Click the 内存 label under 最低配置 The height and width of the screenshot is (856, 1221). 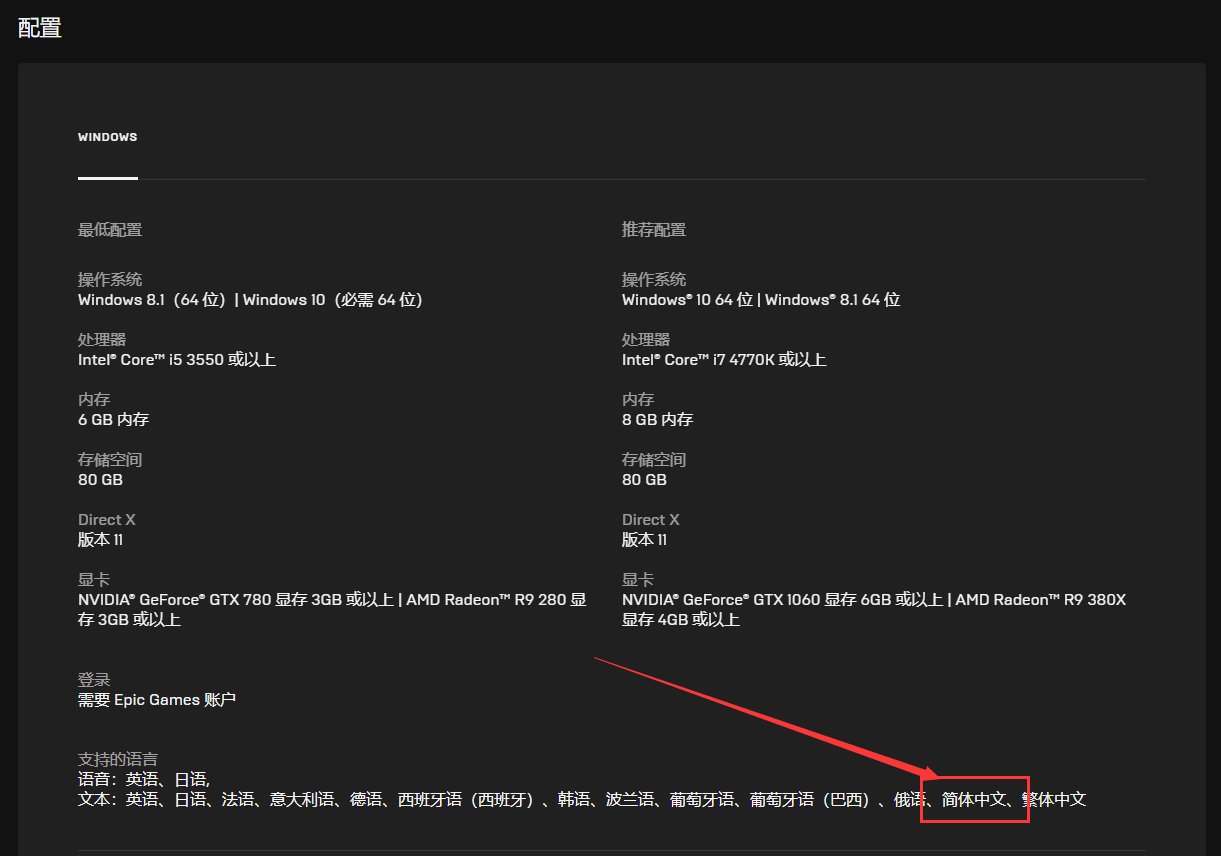[94, 400]
